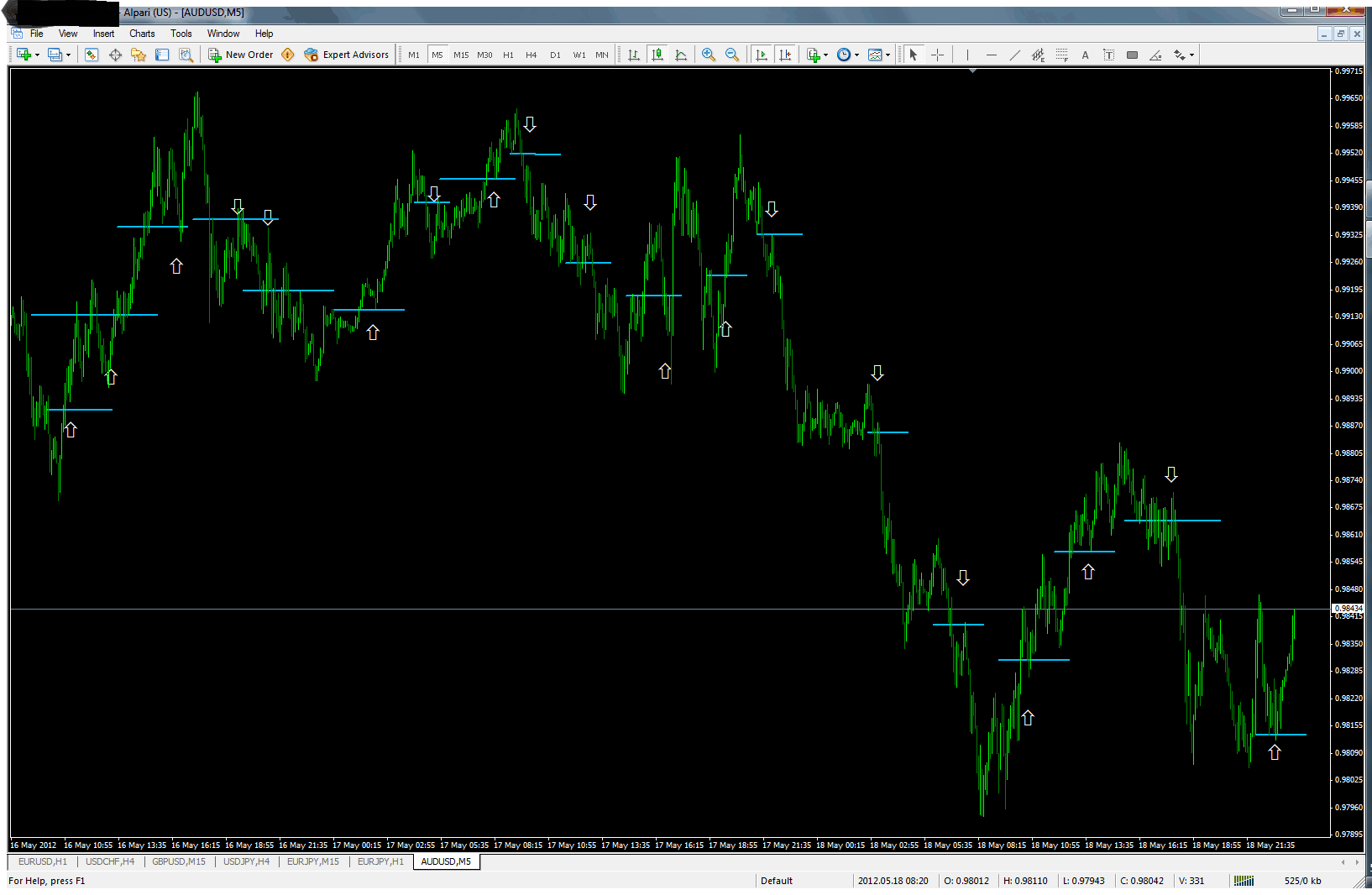Toggle the Expert Advisors button
1372x895 pixels.
(347, 55)
